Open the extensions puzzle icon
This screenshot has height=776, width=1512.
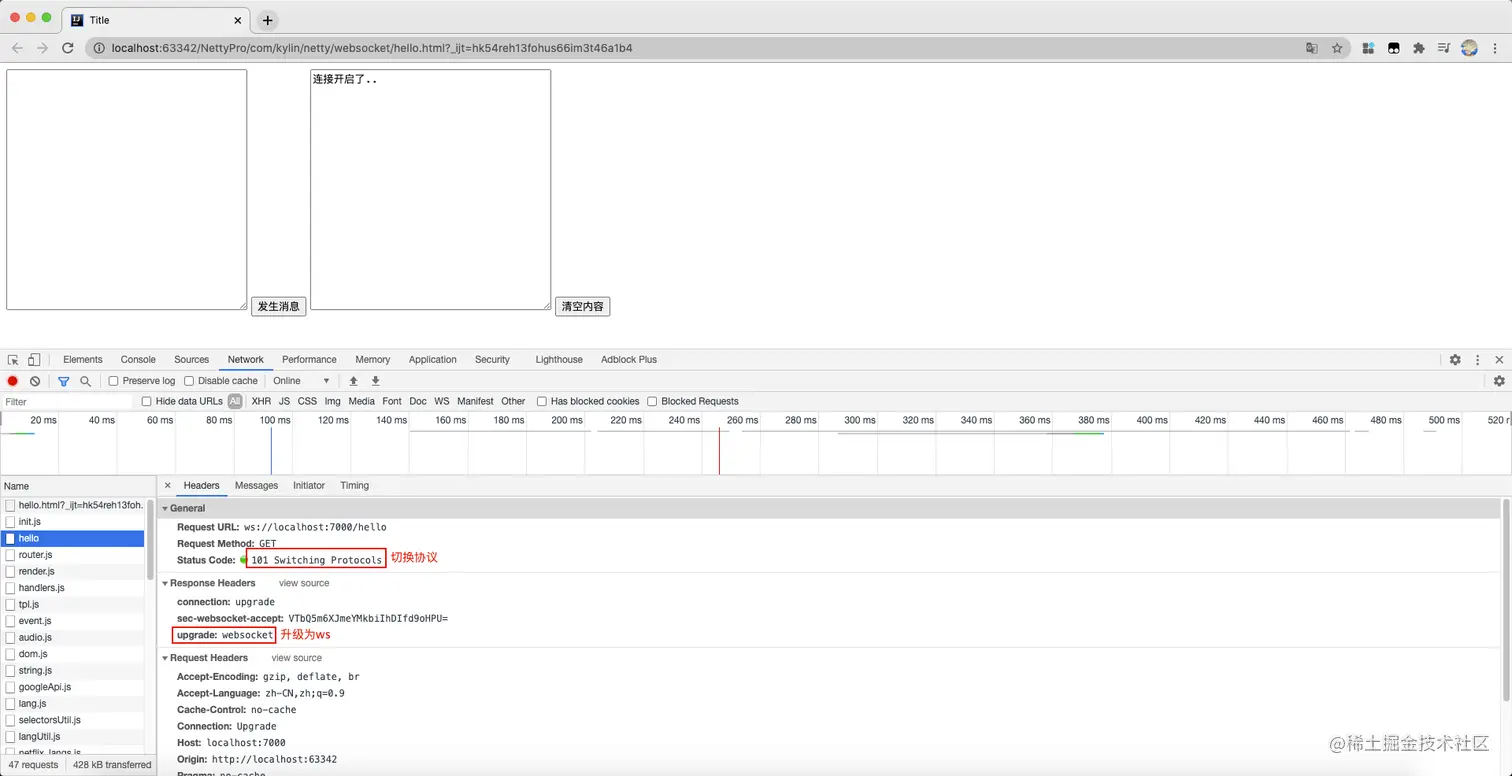[x=1418, y=48]
